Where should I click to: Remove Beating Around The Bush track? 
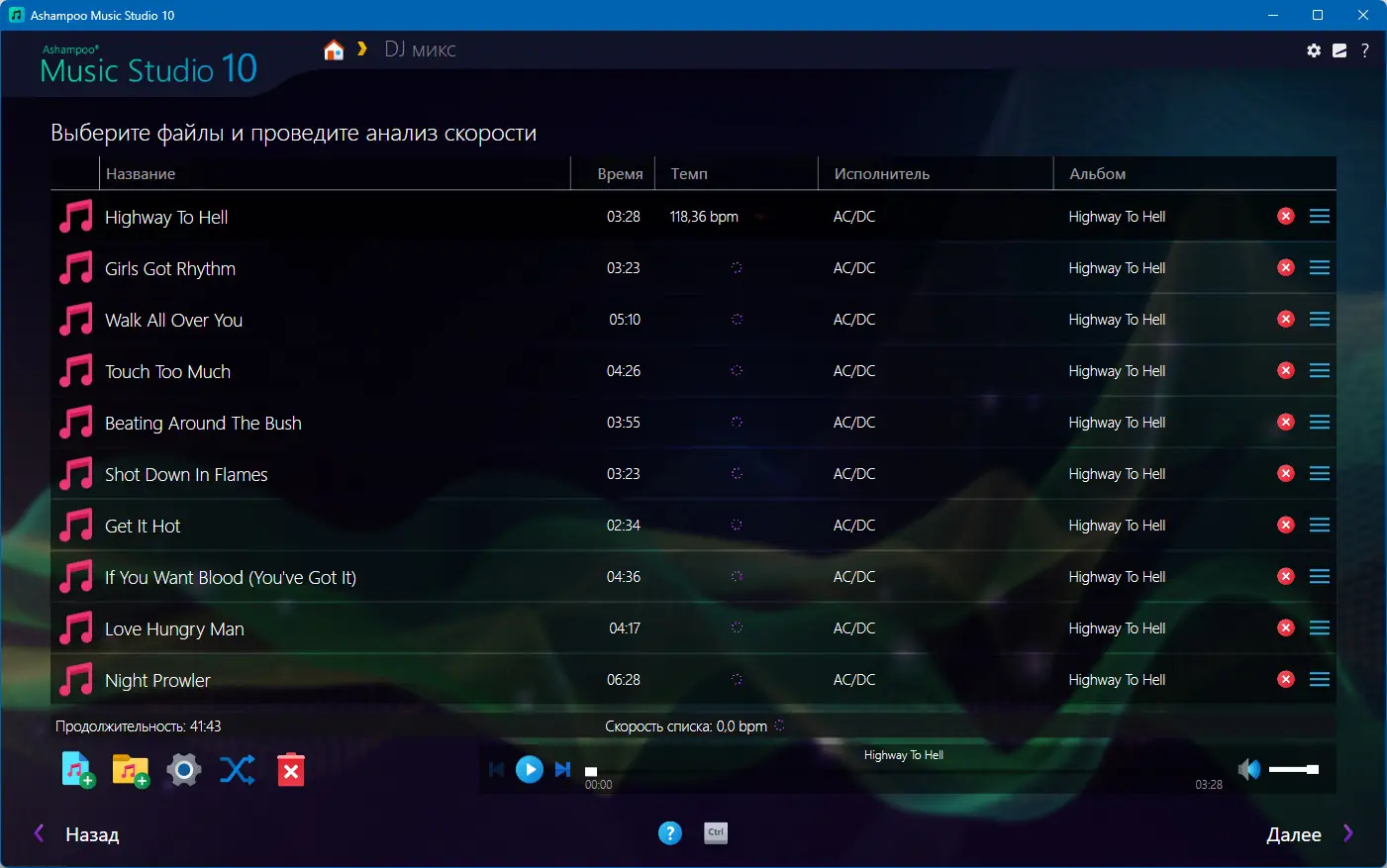[1286, 422]
